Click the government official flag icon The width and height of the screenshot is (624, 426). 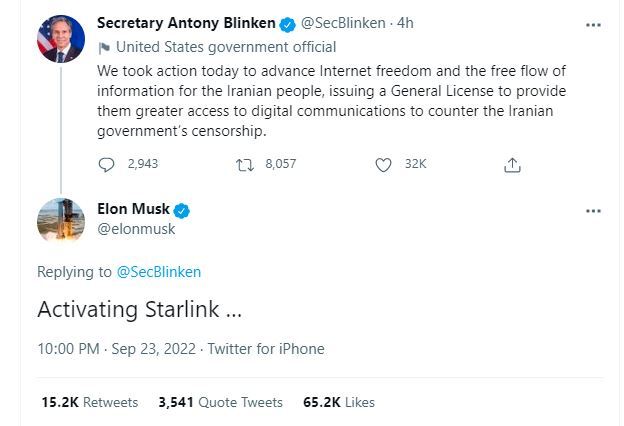pyautogui.click(x=104, y=47)
